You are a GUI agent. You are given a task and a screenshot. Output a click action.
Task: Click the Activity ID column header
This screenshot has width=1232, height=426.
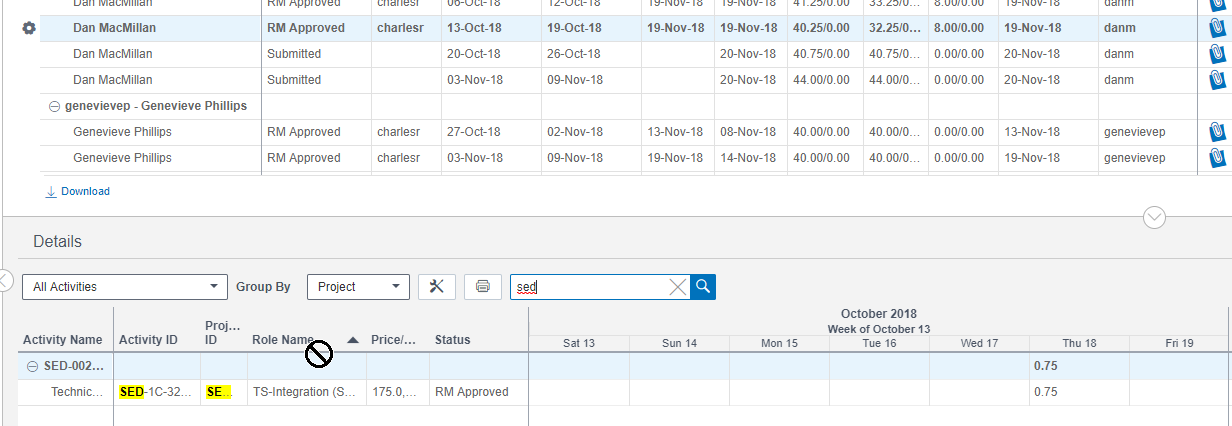click(x=148, y=340)
